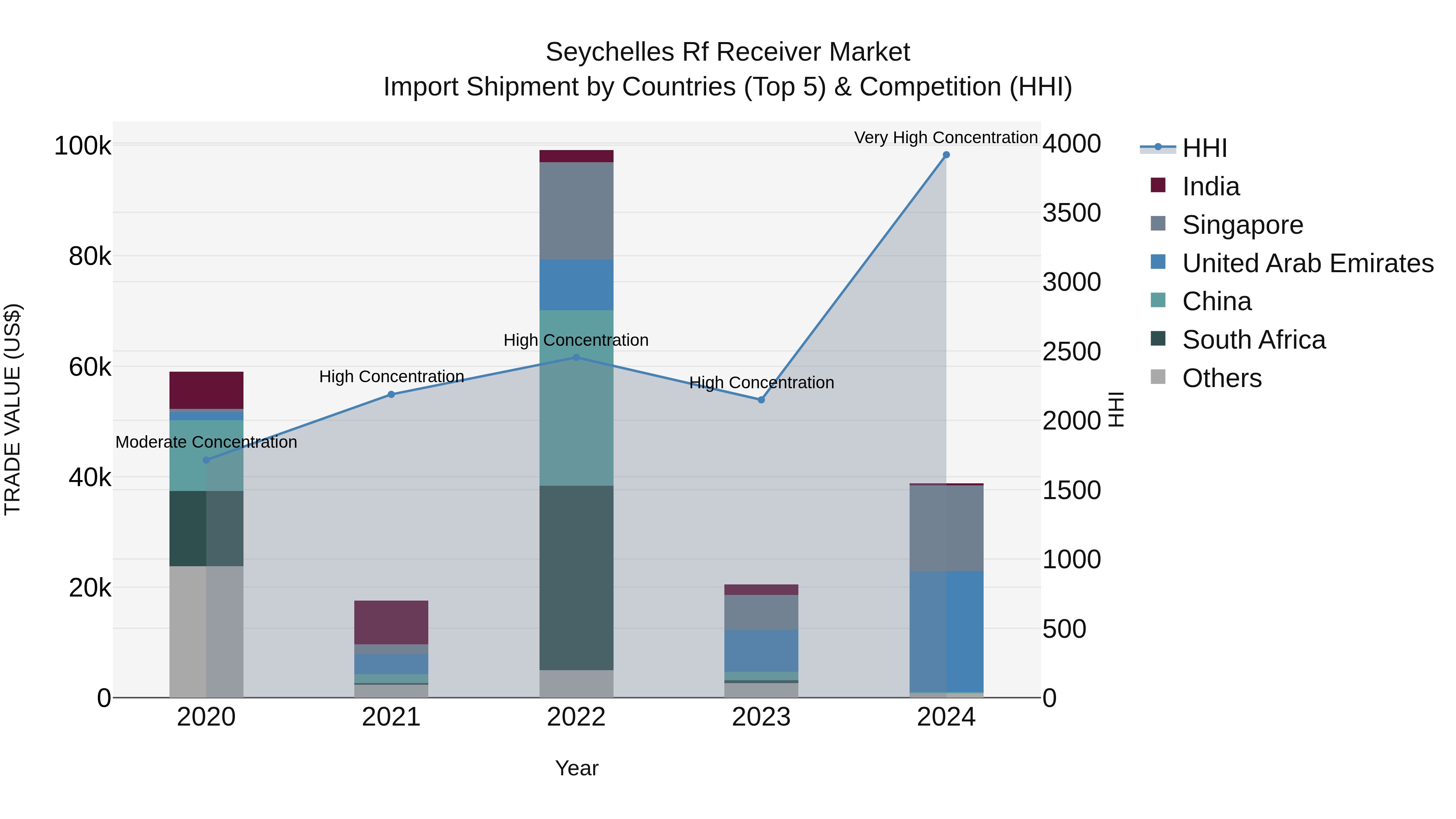
Task: Click the 2023 HHI data point marker
Action: [761, 400]
